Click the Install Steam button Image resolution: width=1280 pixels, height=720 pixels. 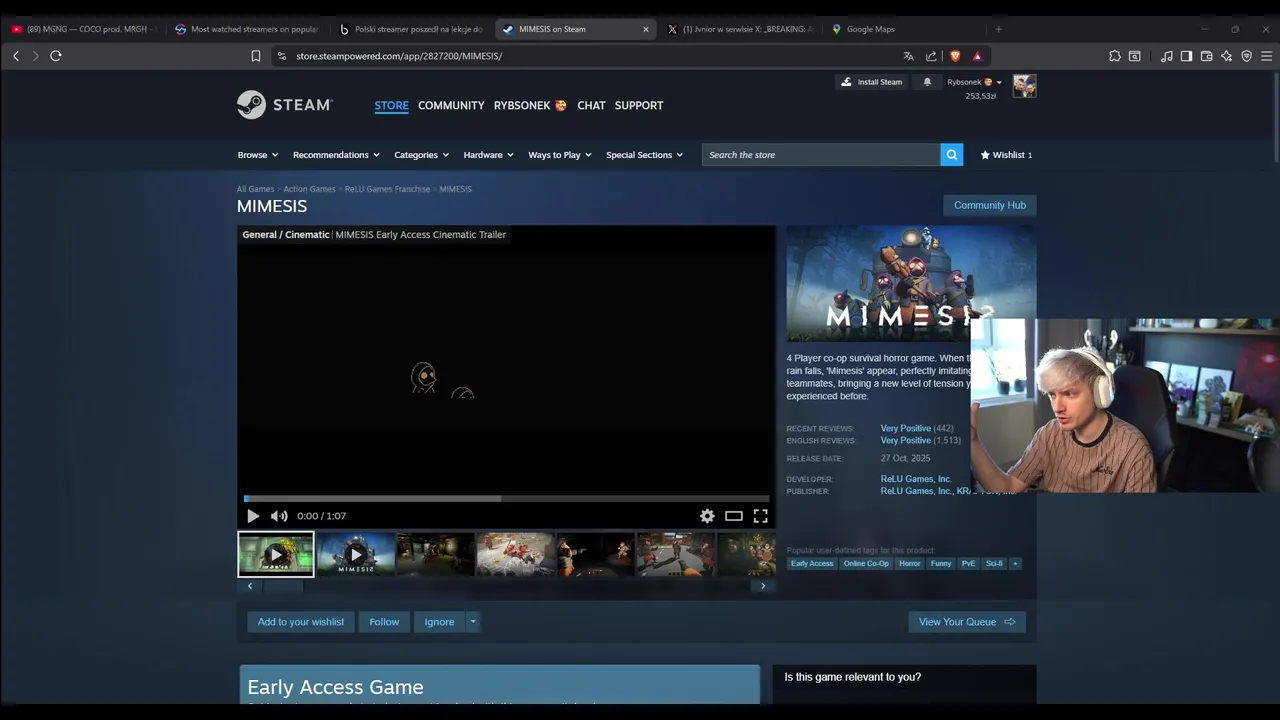pos(871,82)
